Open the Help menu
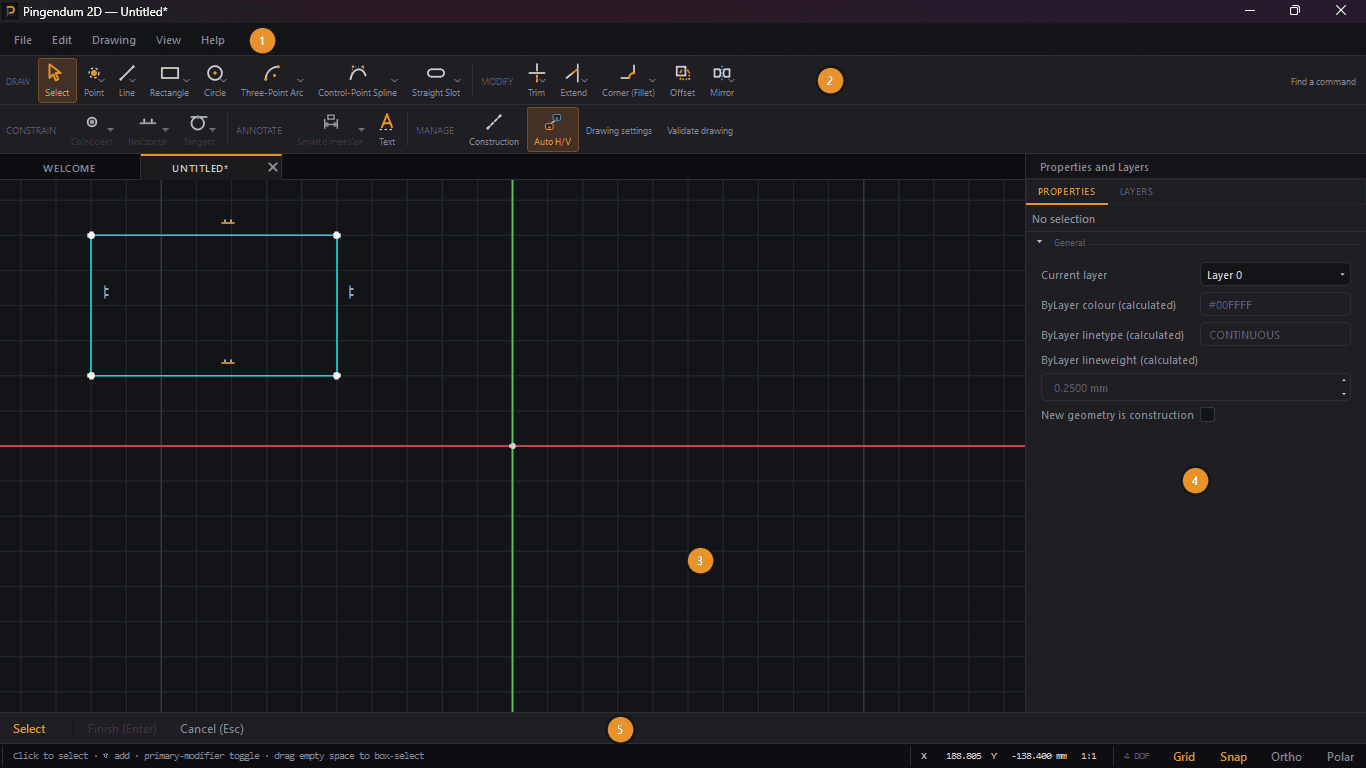This screenshot has height=768, width=1366. click(213, 40)
